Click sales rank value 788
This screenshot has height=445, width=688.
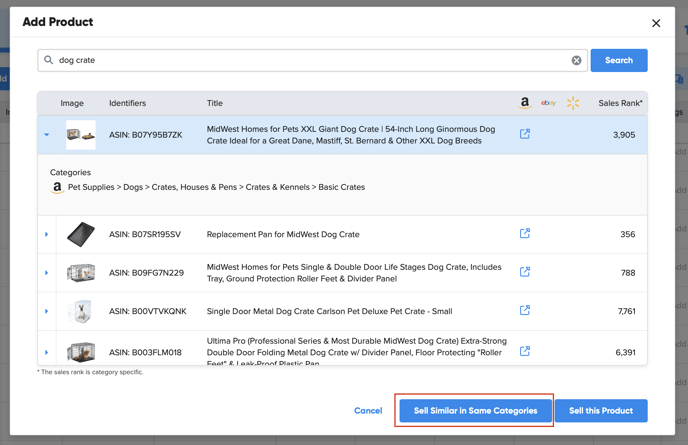628,273
